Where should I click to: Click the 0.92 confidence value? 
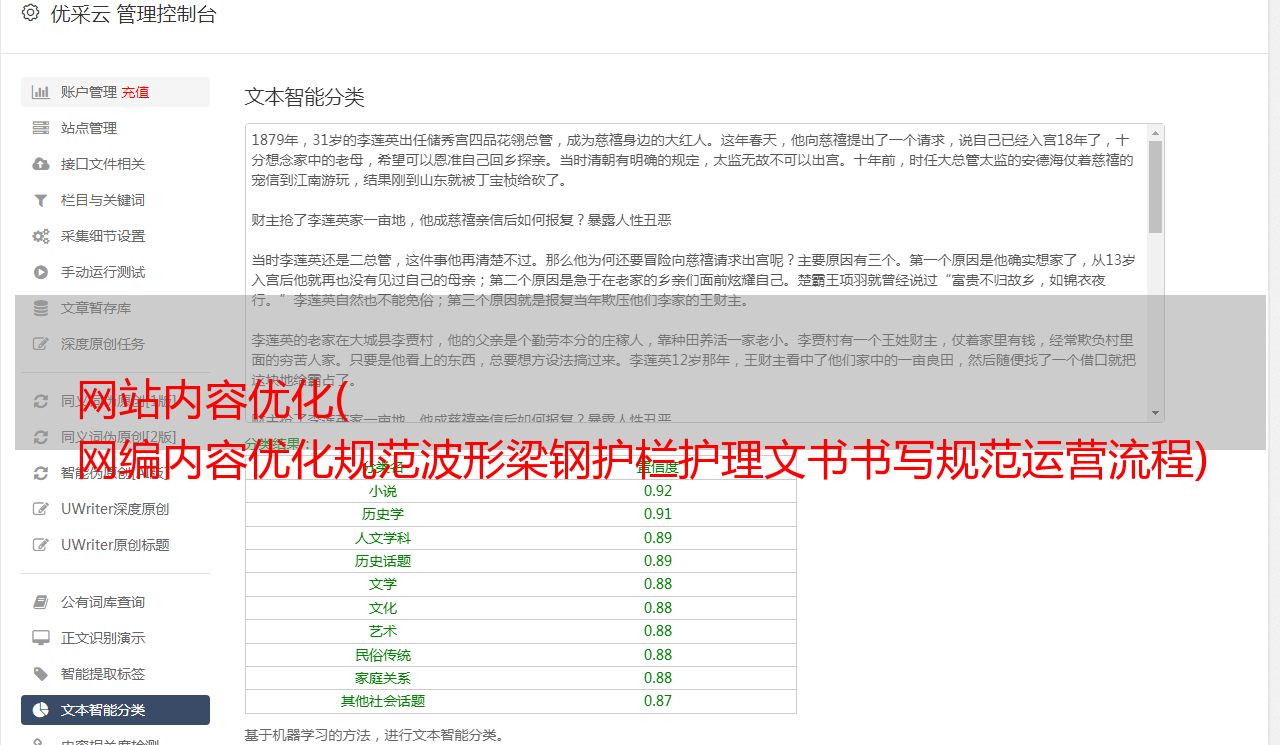tap(658, 491)
